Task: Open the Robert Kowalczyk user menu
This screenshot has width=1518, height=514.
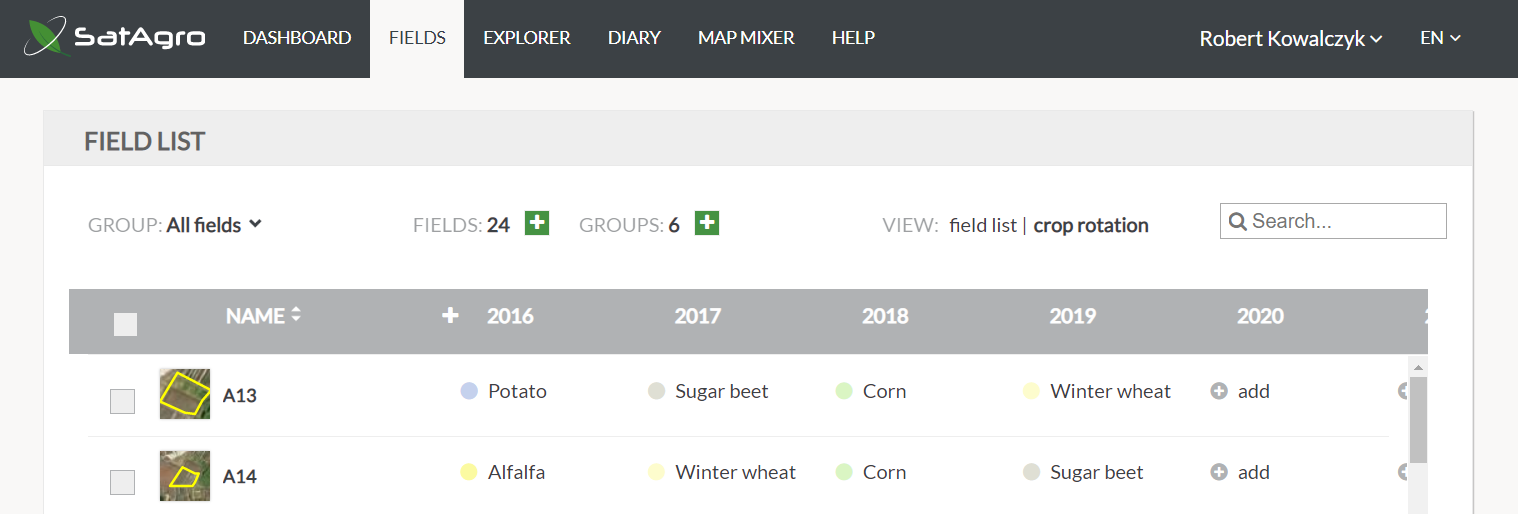Action: pyautogui.click(x=1291, y=38)
